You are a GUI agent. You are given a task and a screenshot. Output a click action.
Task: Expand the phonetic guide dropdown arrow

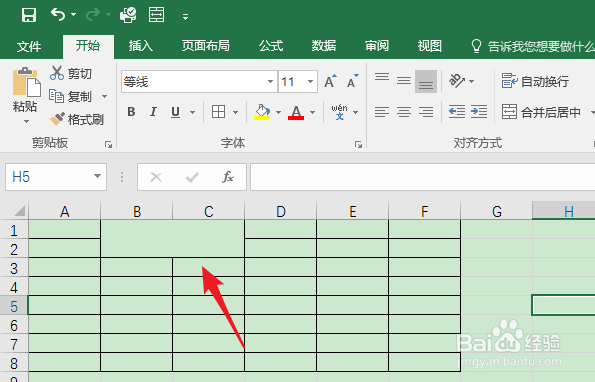356,112
